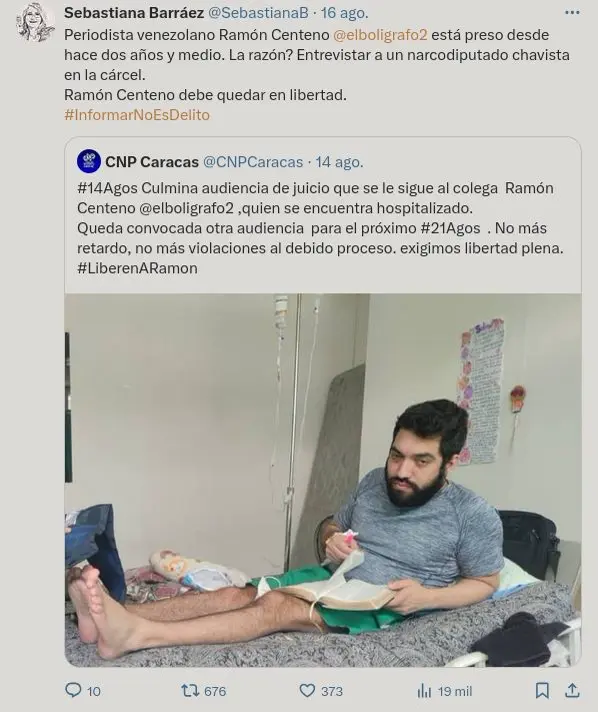Open the hospital photo in quoted tweet
Image resolution: width=598 pixels, height=712 pixels.
click(323, 480)
